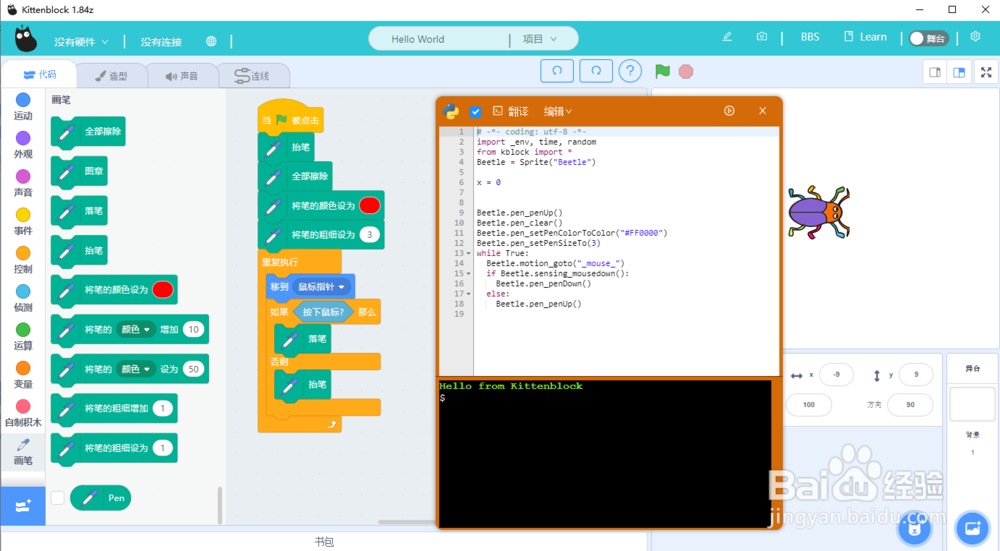The width and height of the screenshot is (1000, 551).
Task: Select the 变量 variables category
Action: coord(23,374)
